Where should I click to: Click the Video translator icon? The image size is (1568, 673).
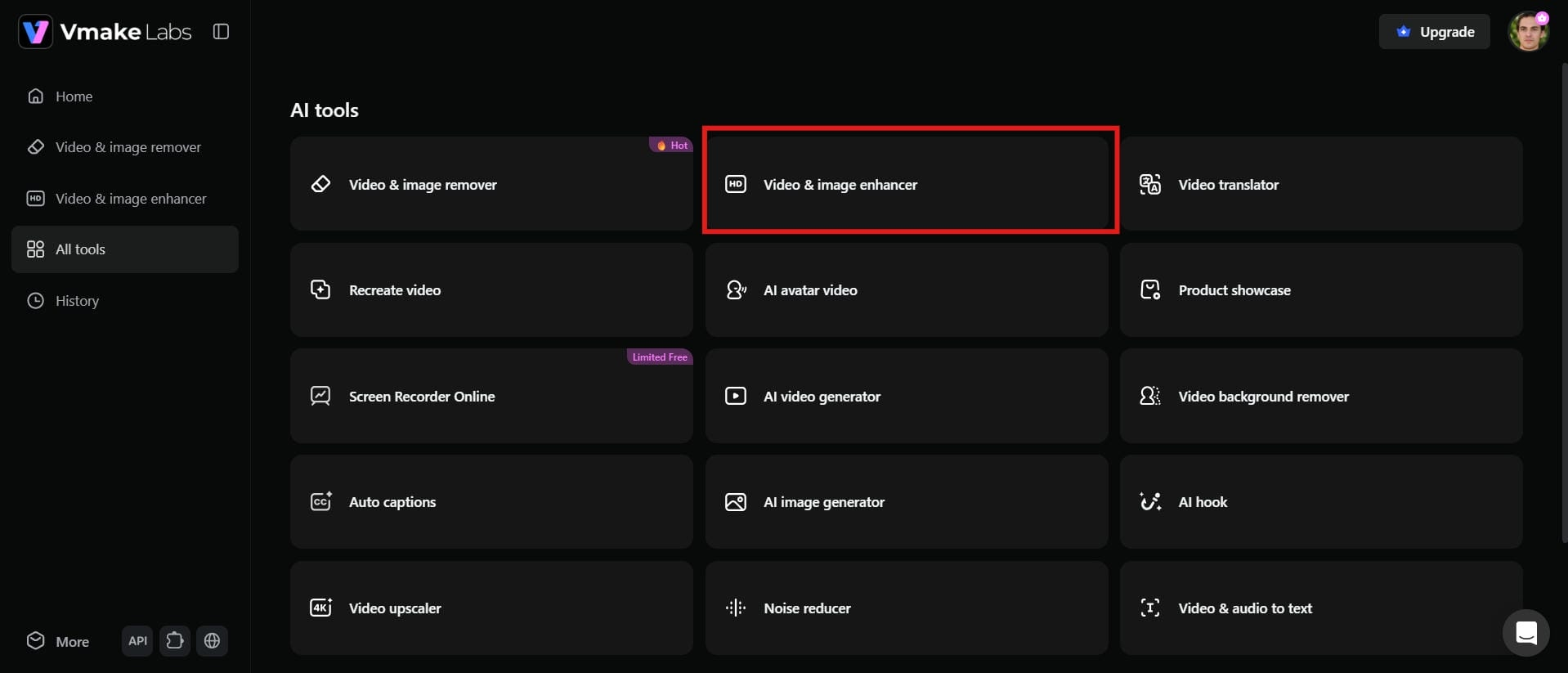pos(1150,185)
